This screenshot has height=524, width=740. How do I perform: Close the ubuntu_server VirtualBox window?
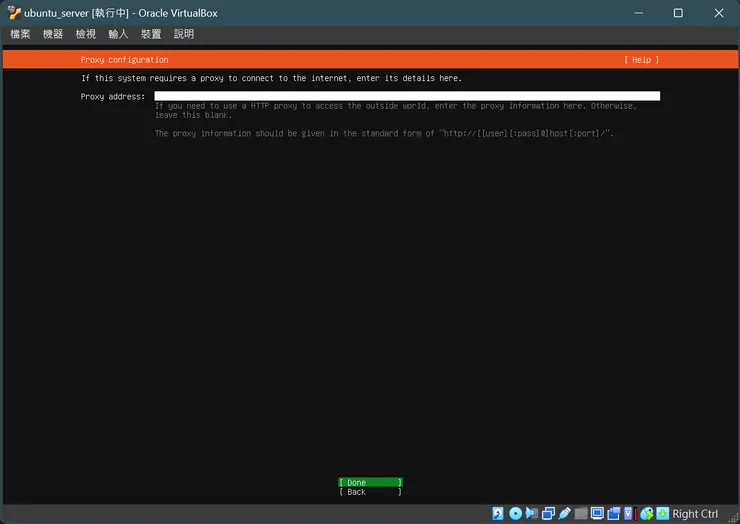point(719,13)
